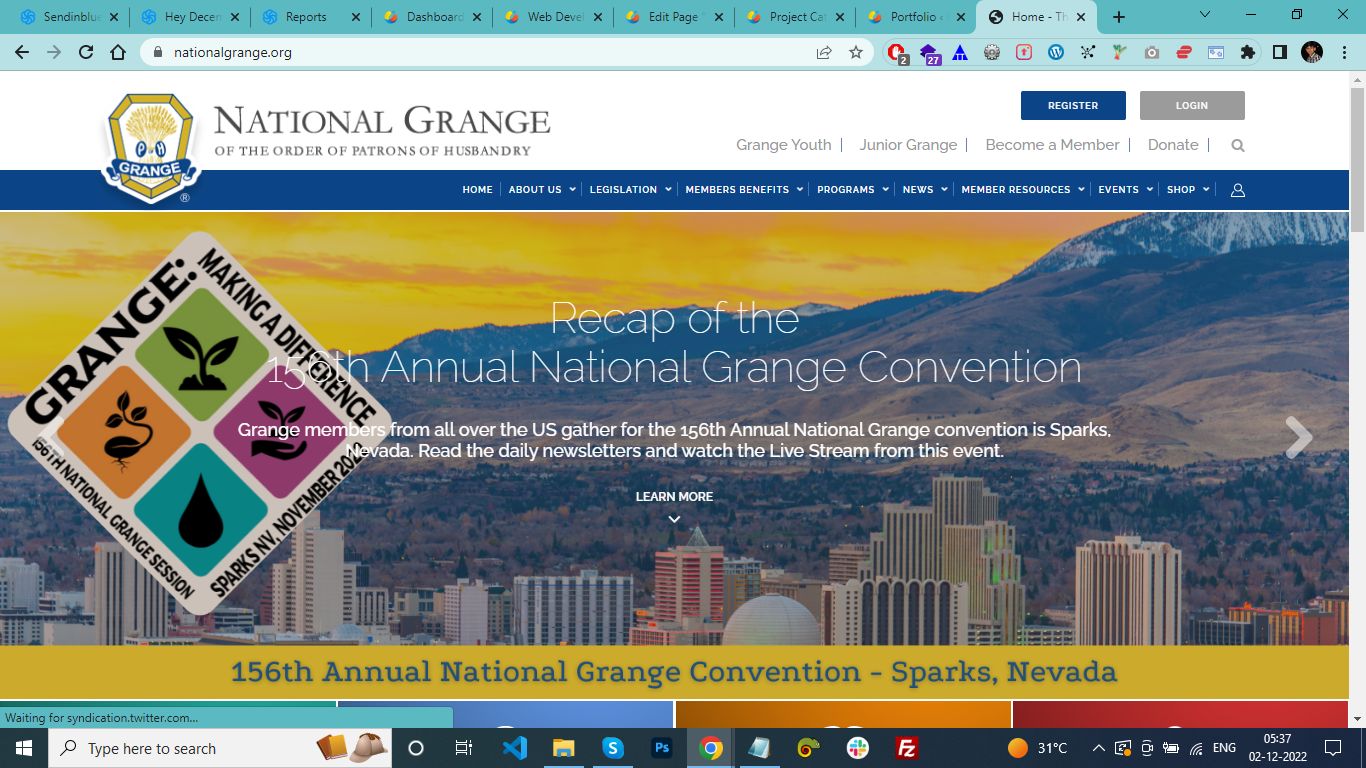Show hidden system tray icons chevron

coord(1099,748)
